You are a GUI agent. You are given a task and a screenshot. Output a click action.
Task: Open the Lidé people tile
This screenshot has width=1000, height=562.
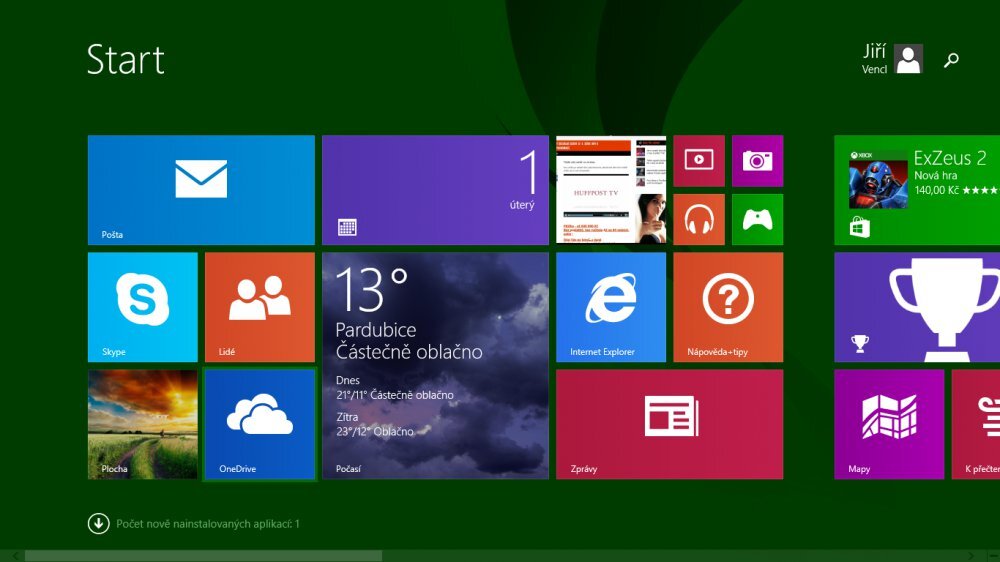(x=260, y=307)
